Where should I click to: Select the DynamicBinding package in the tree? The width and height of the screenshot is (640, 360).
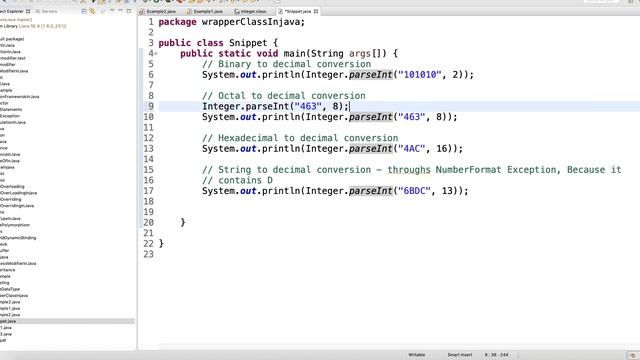click(x=18, y=238)
